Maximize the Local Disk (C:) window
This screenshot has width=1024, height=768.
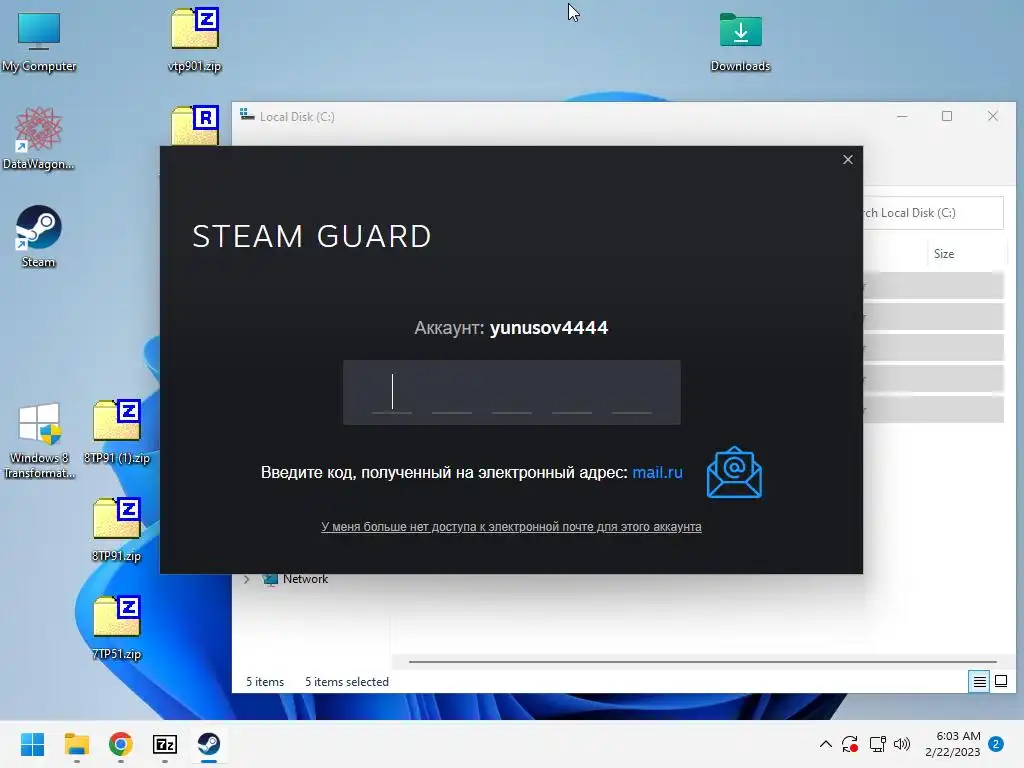click(947, 116)
